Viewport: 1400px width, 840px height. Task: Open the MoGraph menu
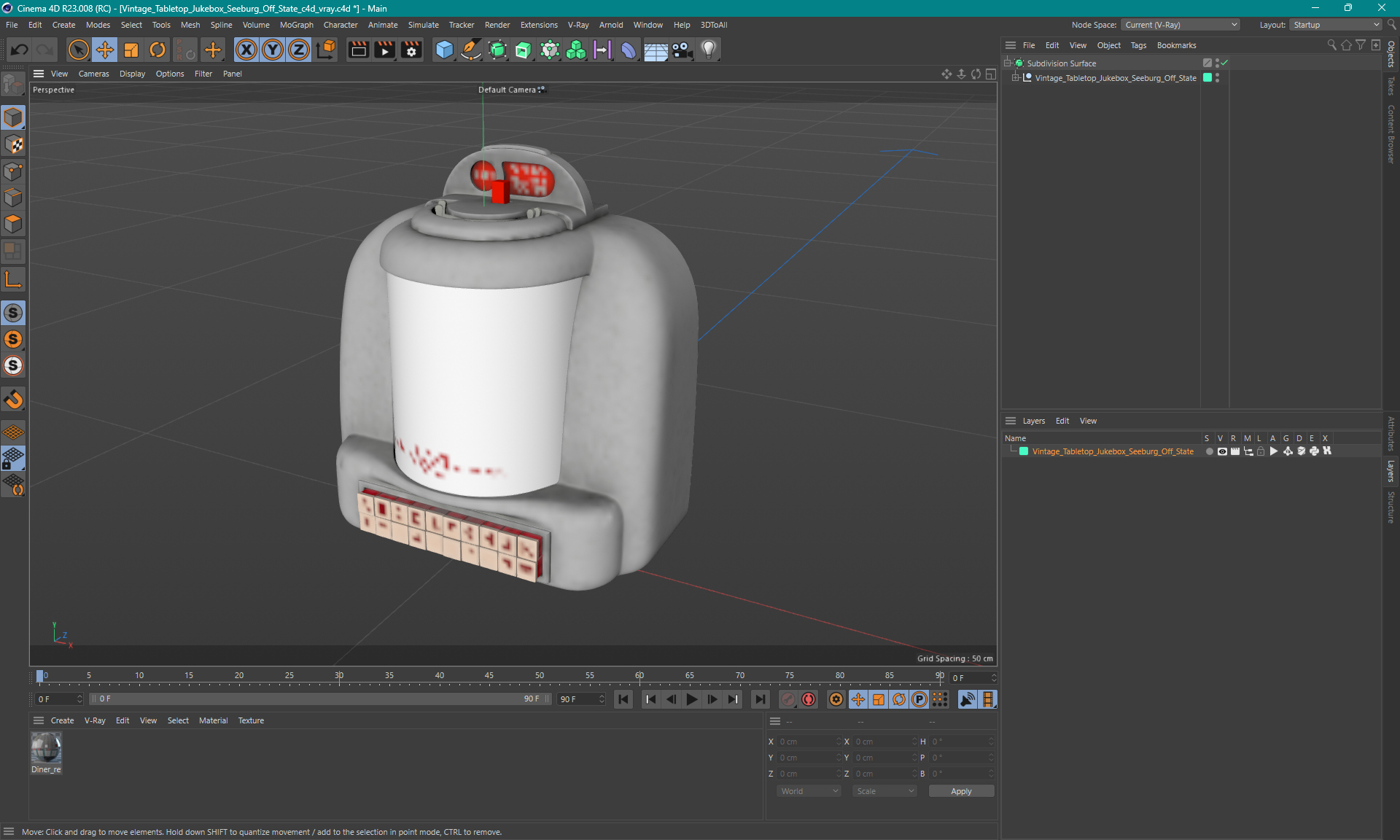296,25
